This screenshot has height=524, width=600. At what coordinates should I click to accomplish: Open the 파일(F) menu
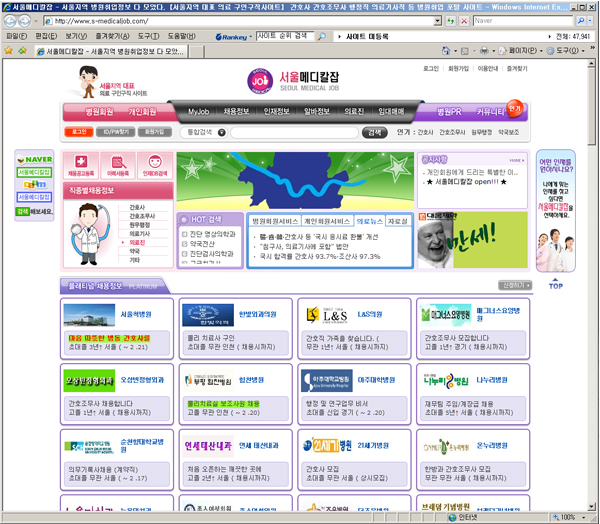click(x=16, y=36)
